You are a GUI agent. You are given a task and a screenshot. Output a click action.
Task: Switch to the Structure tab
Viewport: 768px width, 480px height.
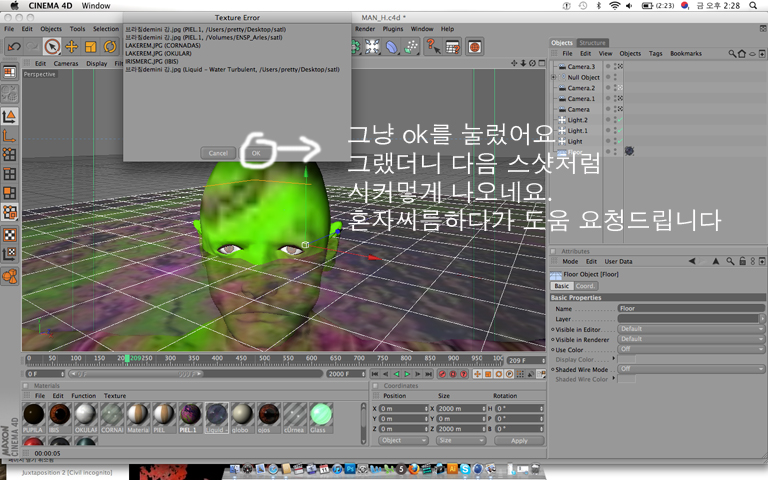pyautogui.click(x=592, y=43)
